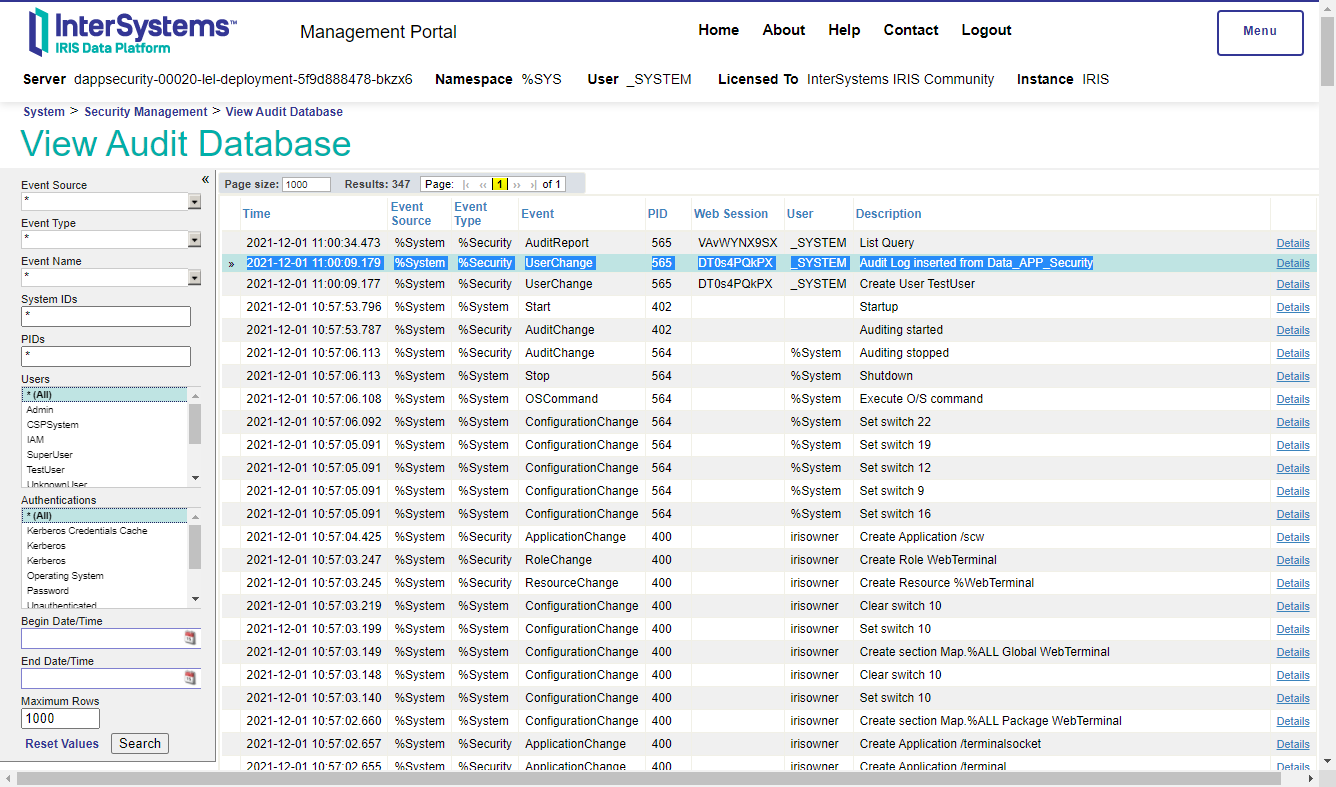Click the Begin Date/Time calendar icon
The image size is (1336, 787).
coord(190,638)
